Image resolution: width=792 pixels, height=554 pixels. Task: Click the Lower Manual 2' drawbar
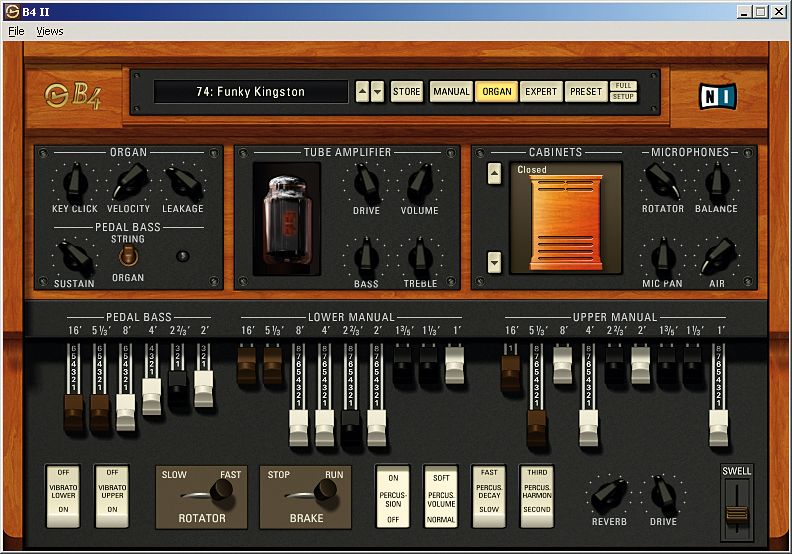coord(376,428)
